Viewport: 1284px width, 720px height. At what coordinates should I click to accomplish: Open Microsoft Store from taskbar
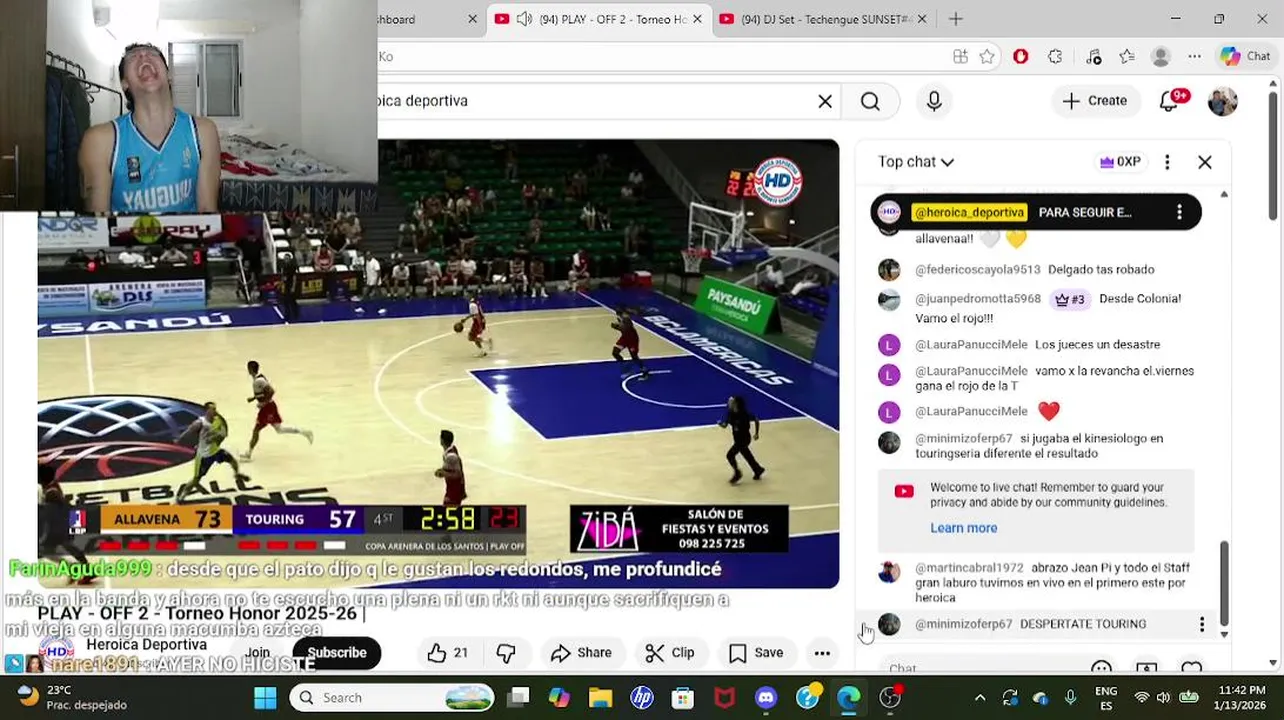(683, 698)
